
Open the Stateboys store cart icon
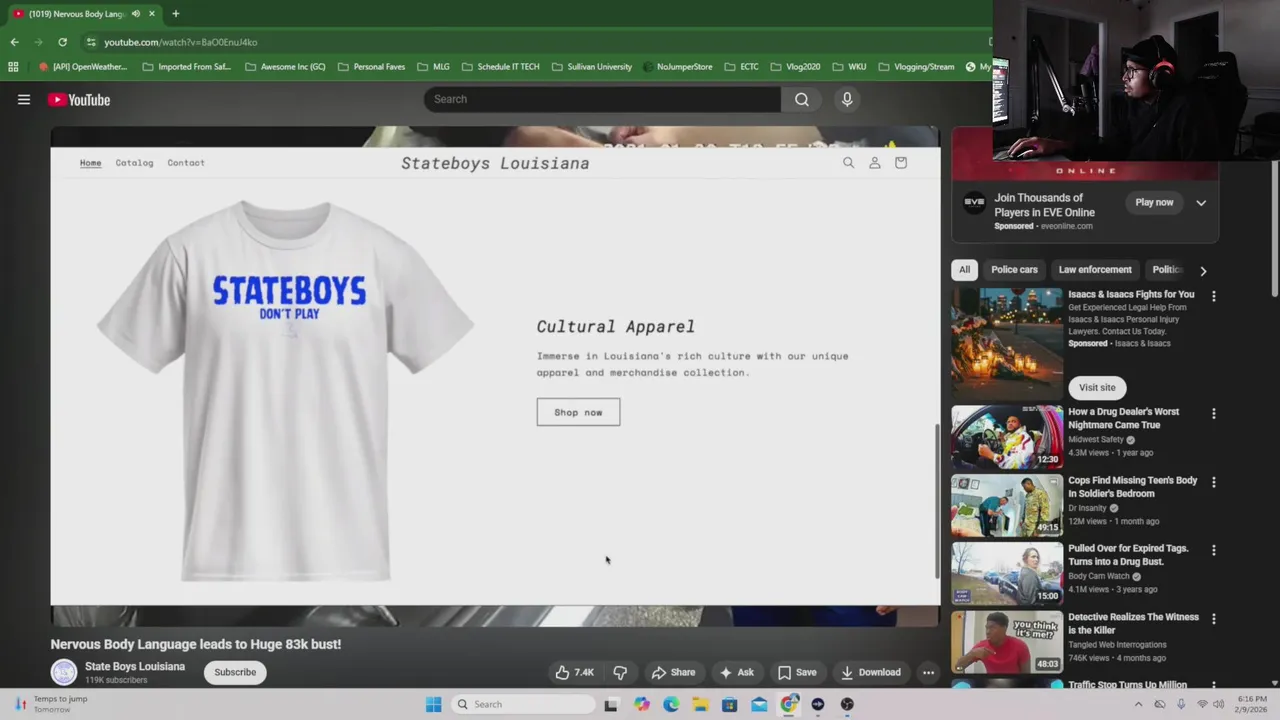click(900, 162)
